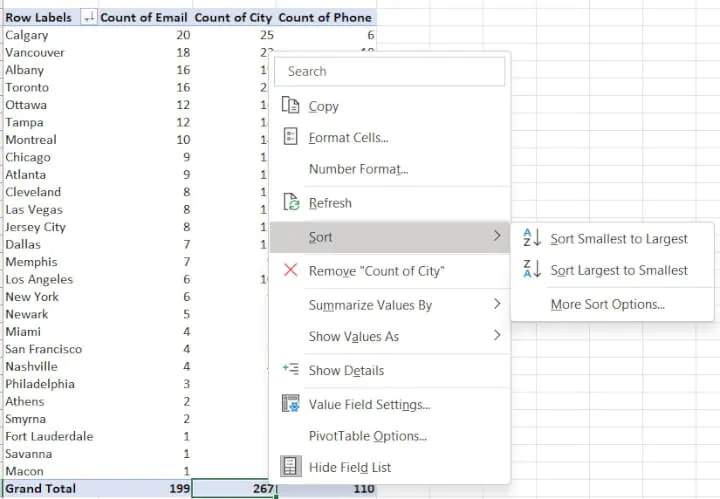
Task: Click the context menu Search box
Action: pos(389,71)
